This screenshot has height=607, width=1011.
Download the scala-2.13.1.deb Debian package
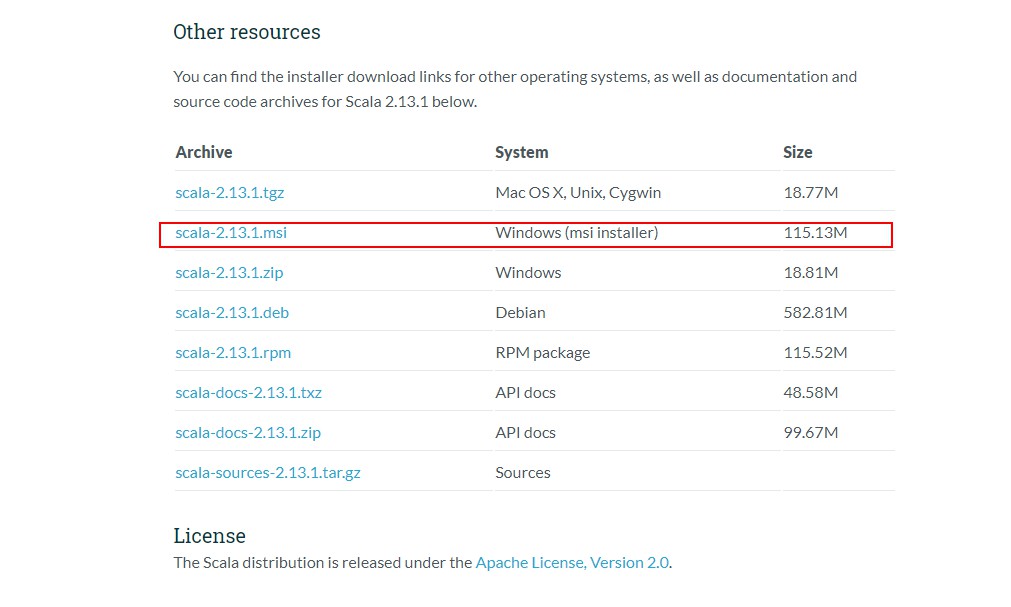coord(232,313)
